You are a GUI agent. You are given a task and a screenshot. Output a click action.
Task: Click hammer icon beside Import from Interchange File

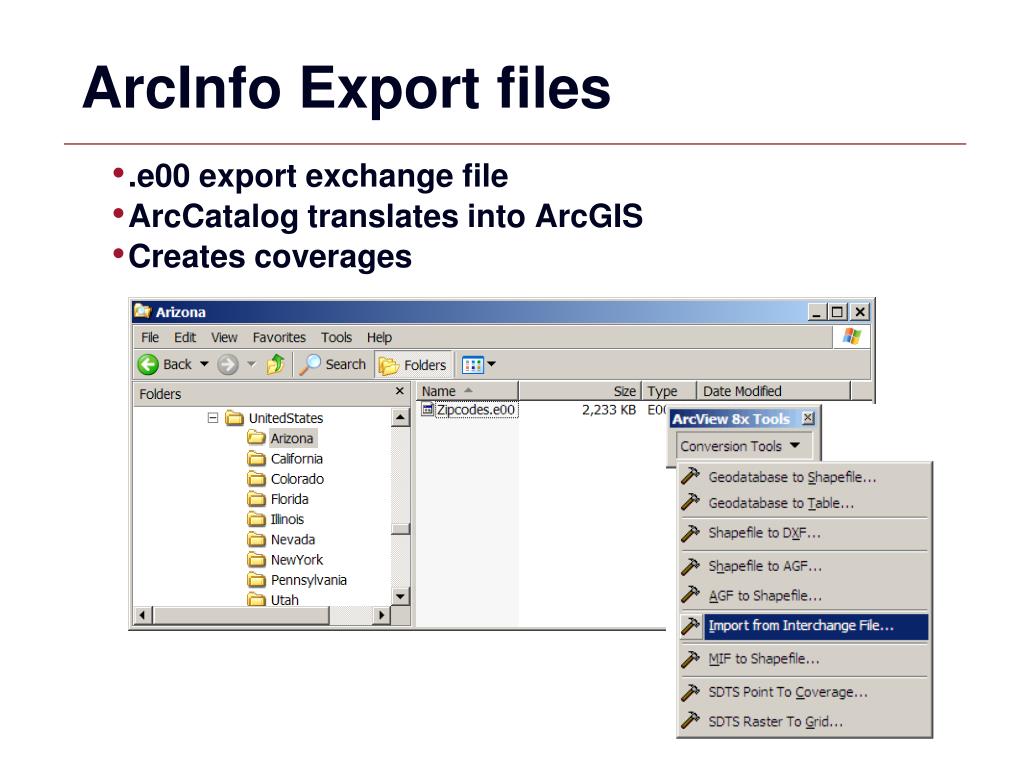click(690, 626)
